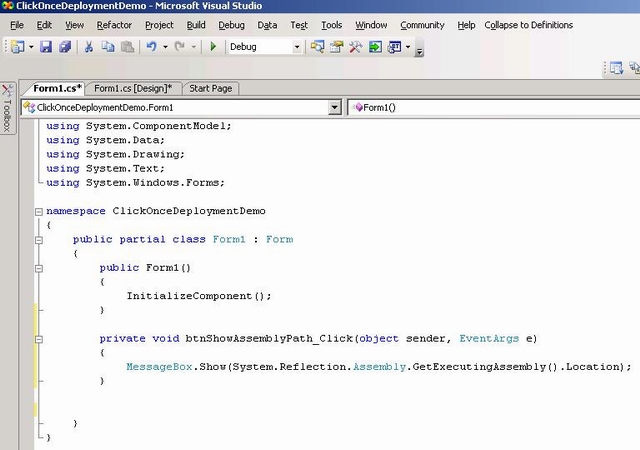Collapse the public Form1() constructor block
Image resolution: width=640 pixels, height=450 pixels.
point(39,269)
